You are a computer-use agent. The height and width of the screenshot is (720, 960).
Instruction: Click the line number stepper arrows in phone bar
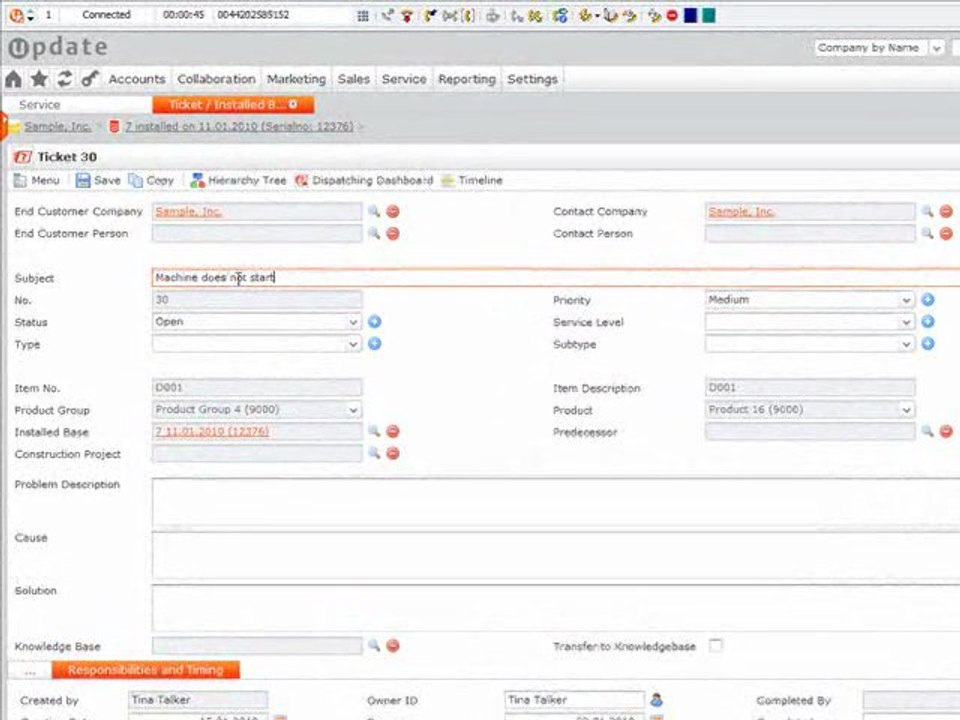point(31,15)
